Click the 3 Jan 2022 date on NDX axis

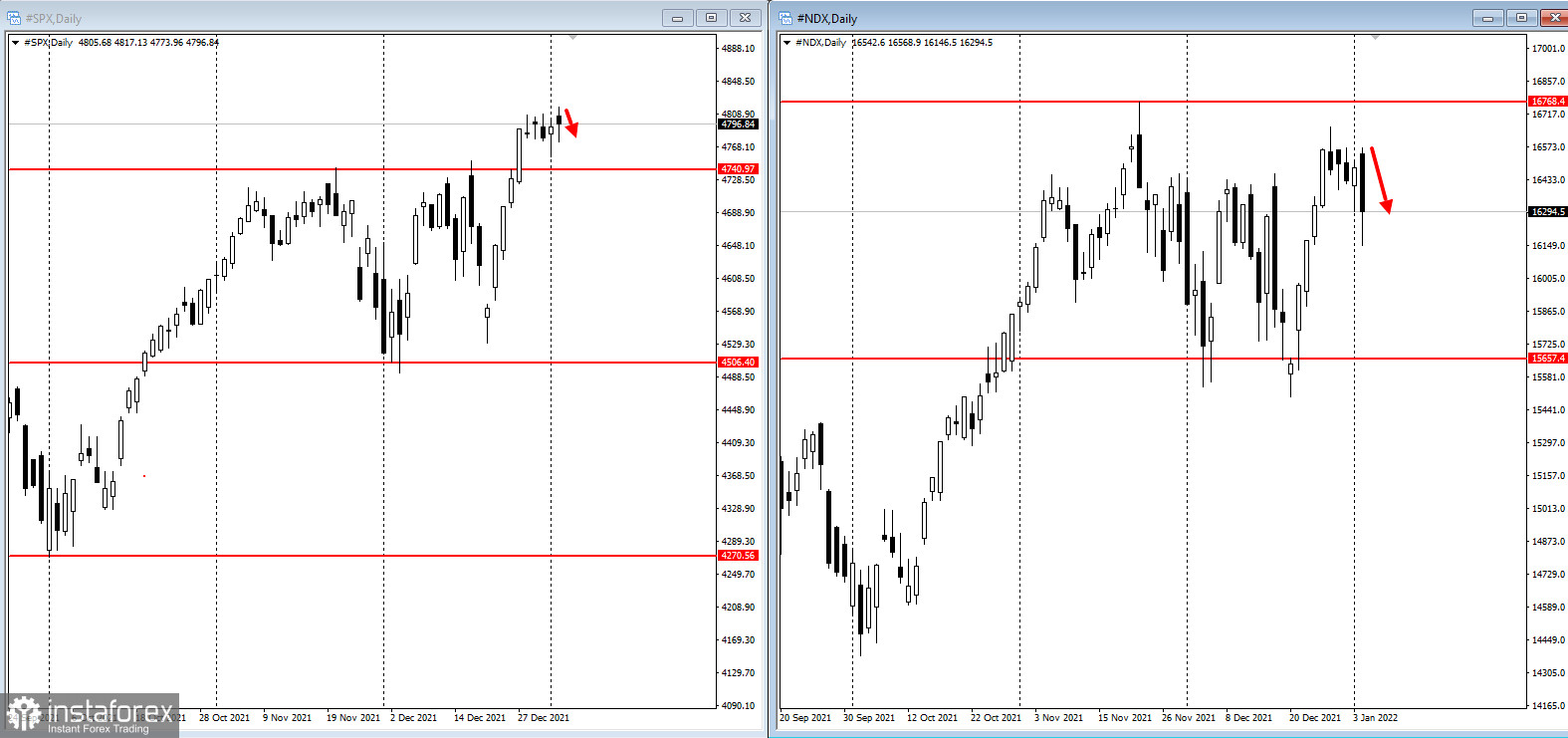click(x=1375, y=718)
